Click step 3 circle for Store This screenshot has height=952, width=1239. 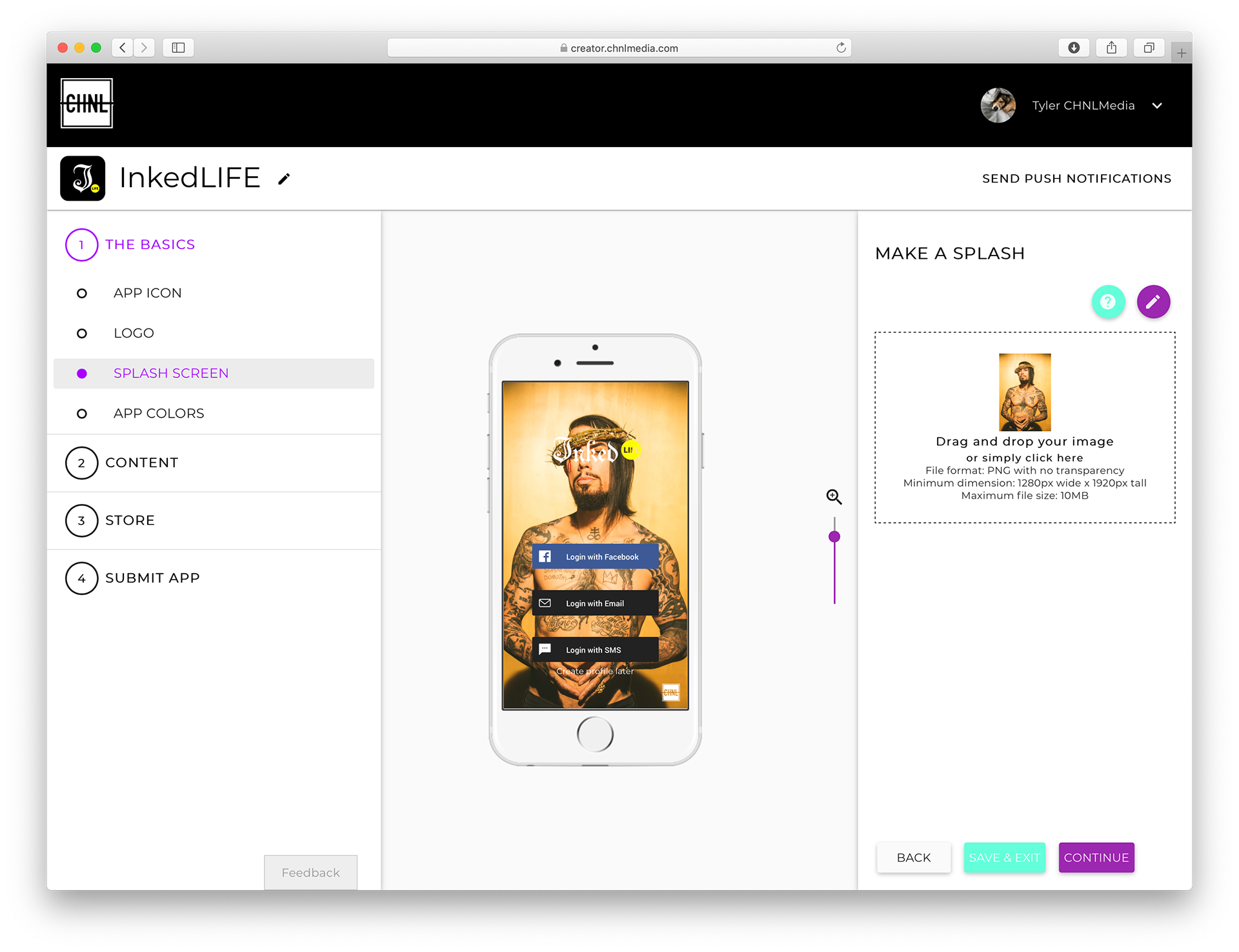[81, 520]
